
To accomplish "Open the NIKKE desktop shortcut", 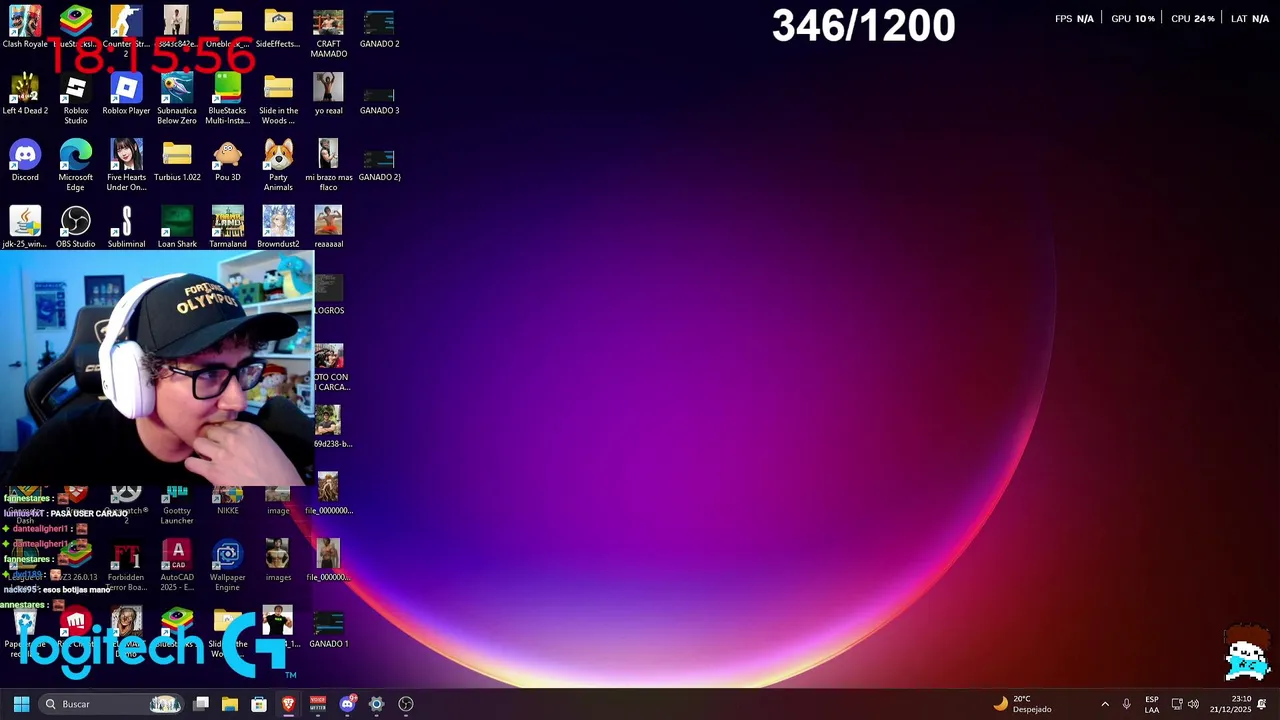I will (x=227, y=500).
